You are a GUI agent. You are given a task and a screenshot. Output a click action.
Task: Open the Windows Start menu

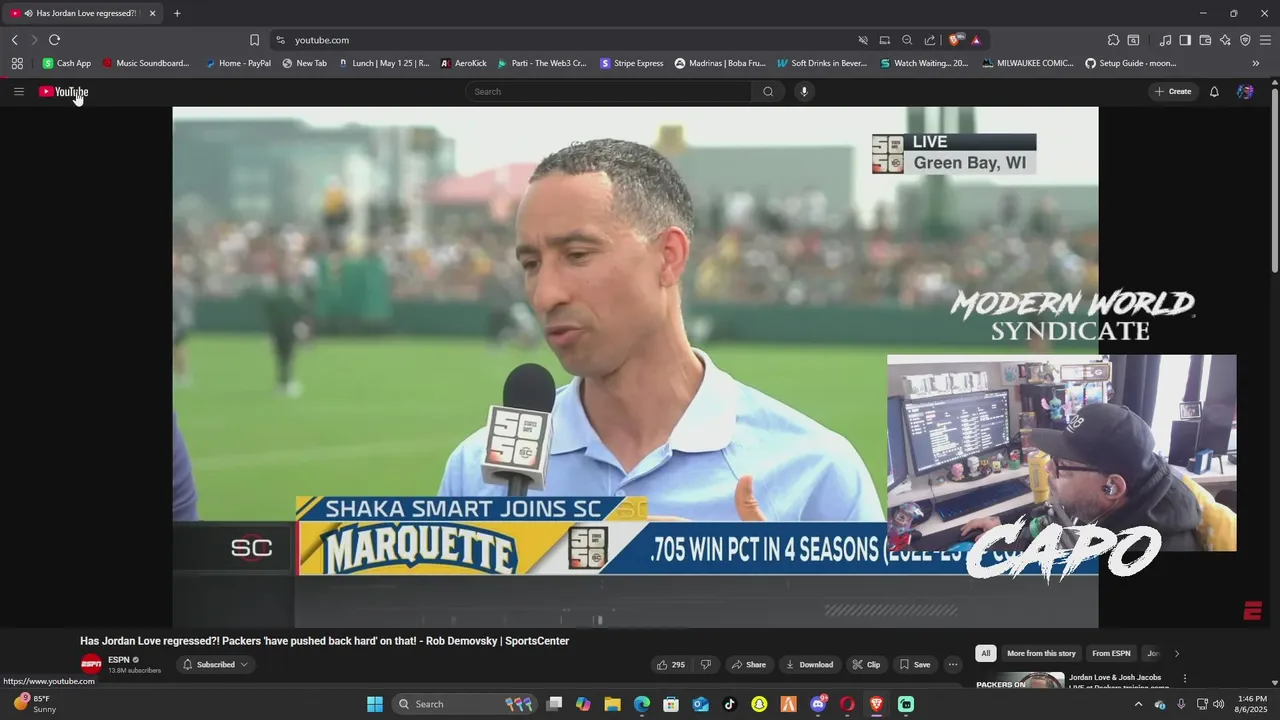[375, 704]
